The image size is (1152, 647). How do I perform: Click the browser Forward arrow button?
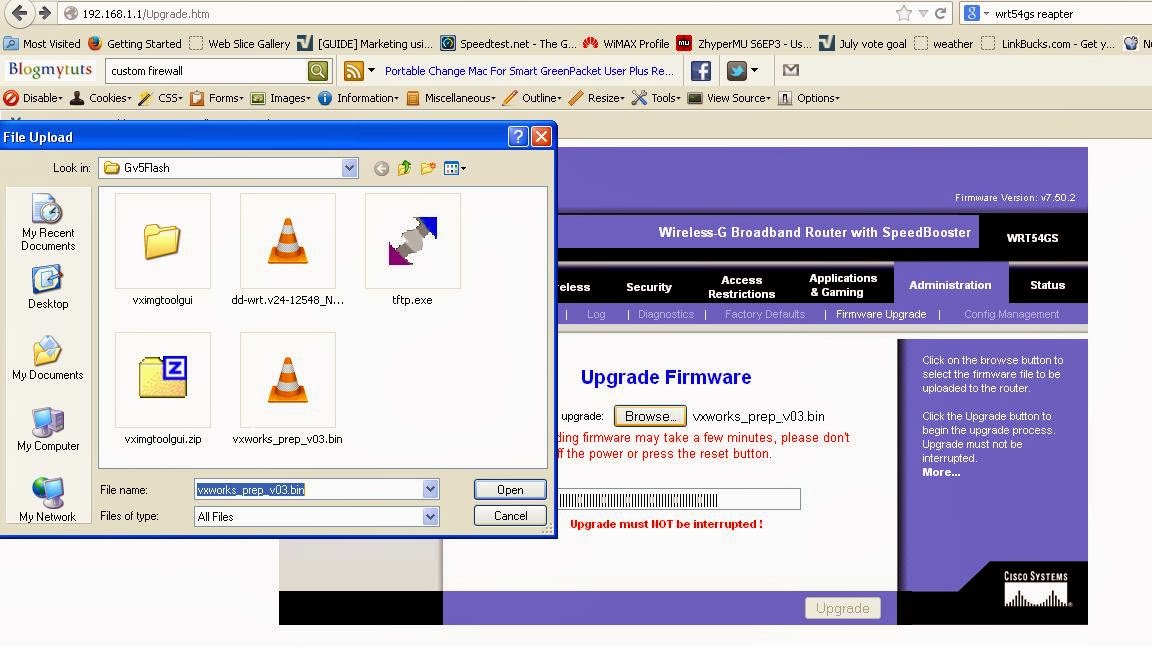pos(45,12)
